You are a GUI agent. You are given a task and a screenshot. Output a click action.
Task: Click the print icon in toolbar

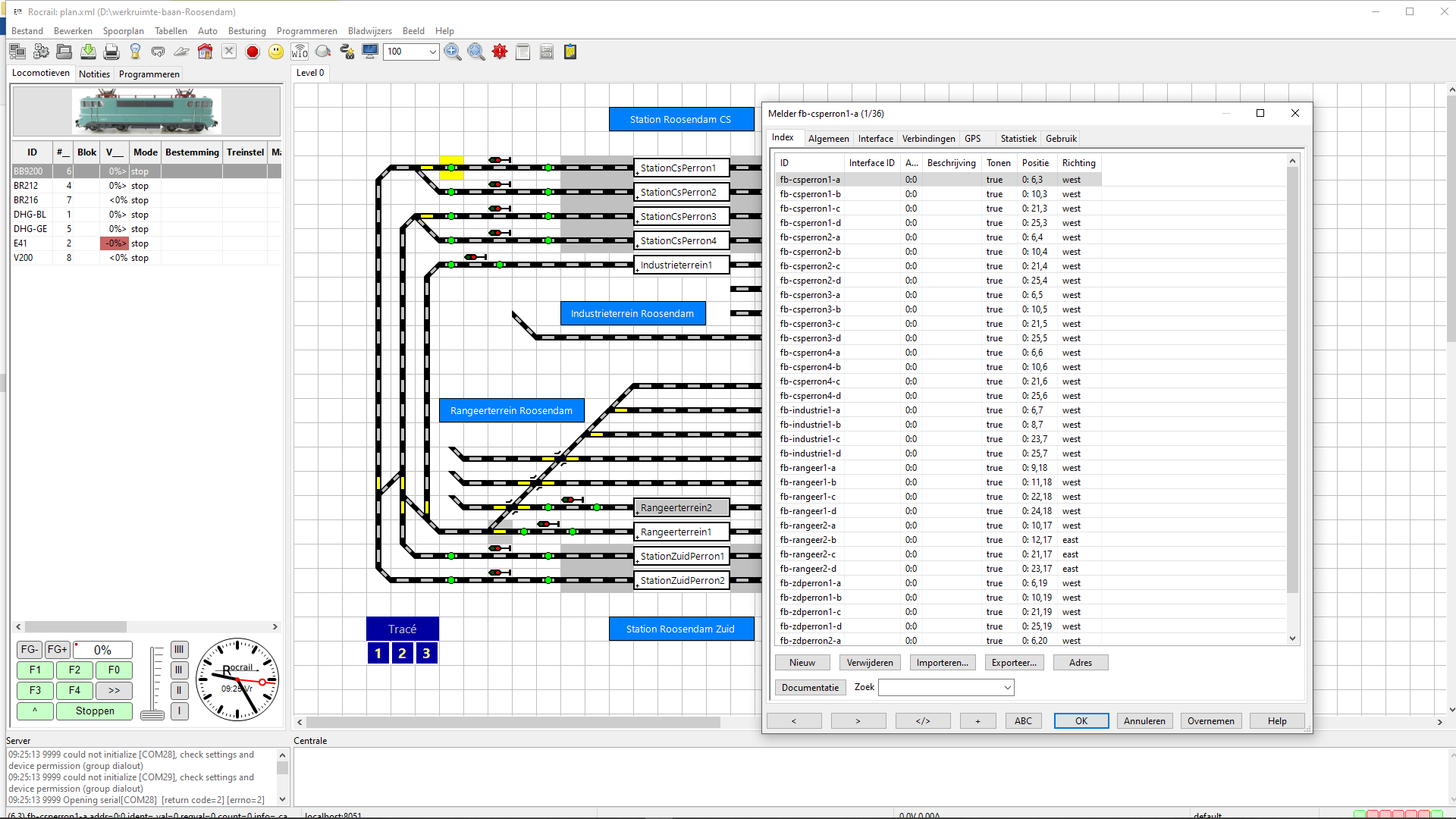pos(111,52)
